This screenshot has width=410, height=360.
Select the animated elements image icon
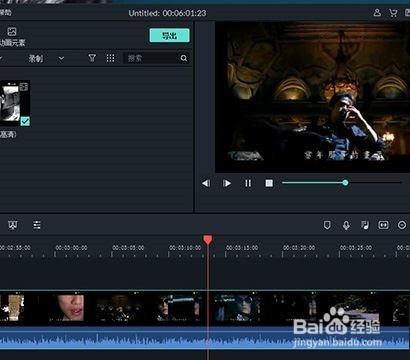pos(12,32)
